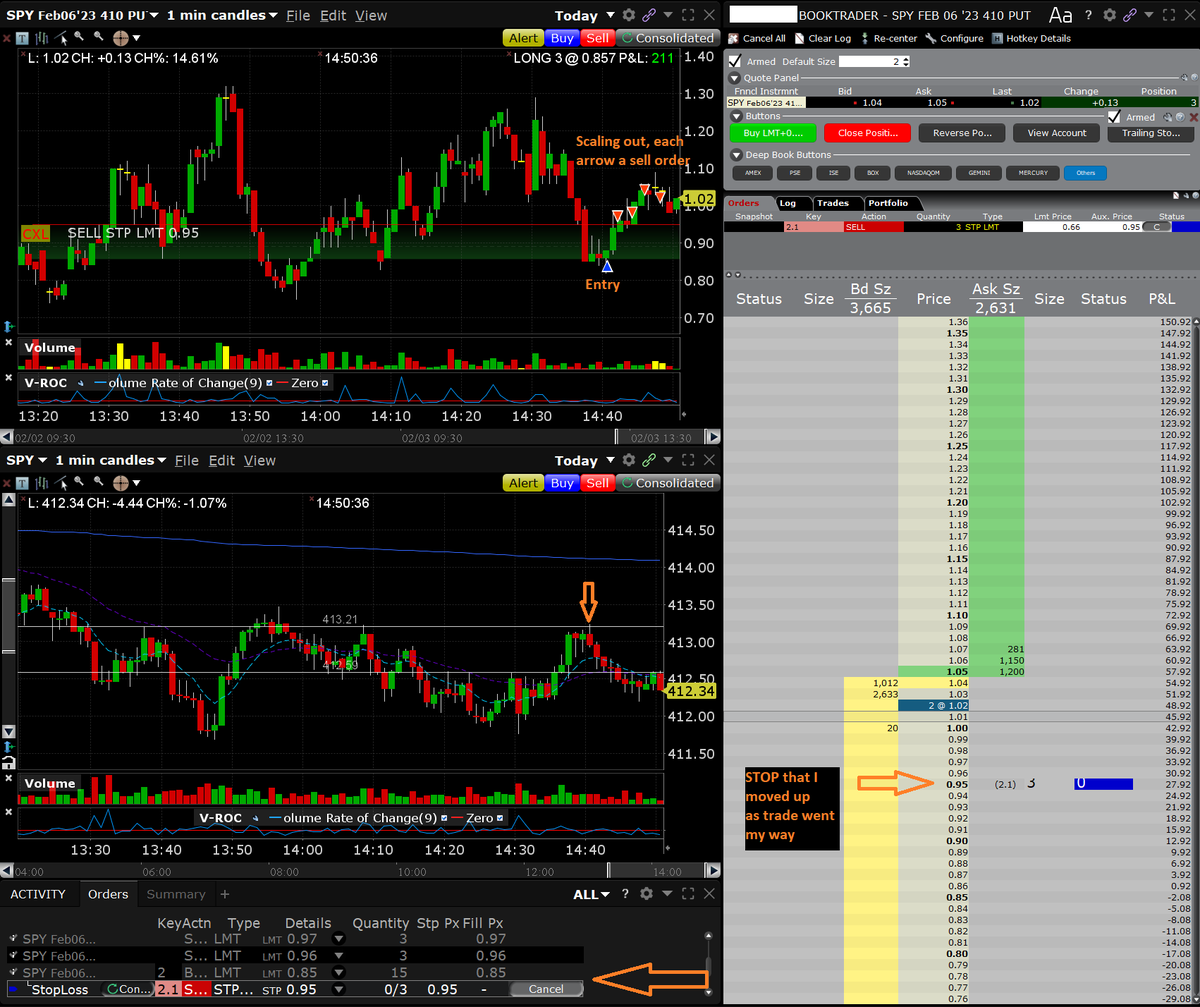This screenshot has width=1200, height=1007.
Task: Click red Close Position button
Action: tap(867, 133)
